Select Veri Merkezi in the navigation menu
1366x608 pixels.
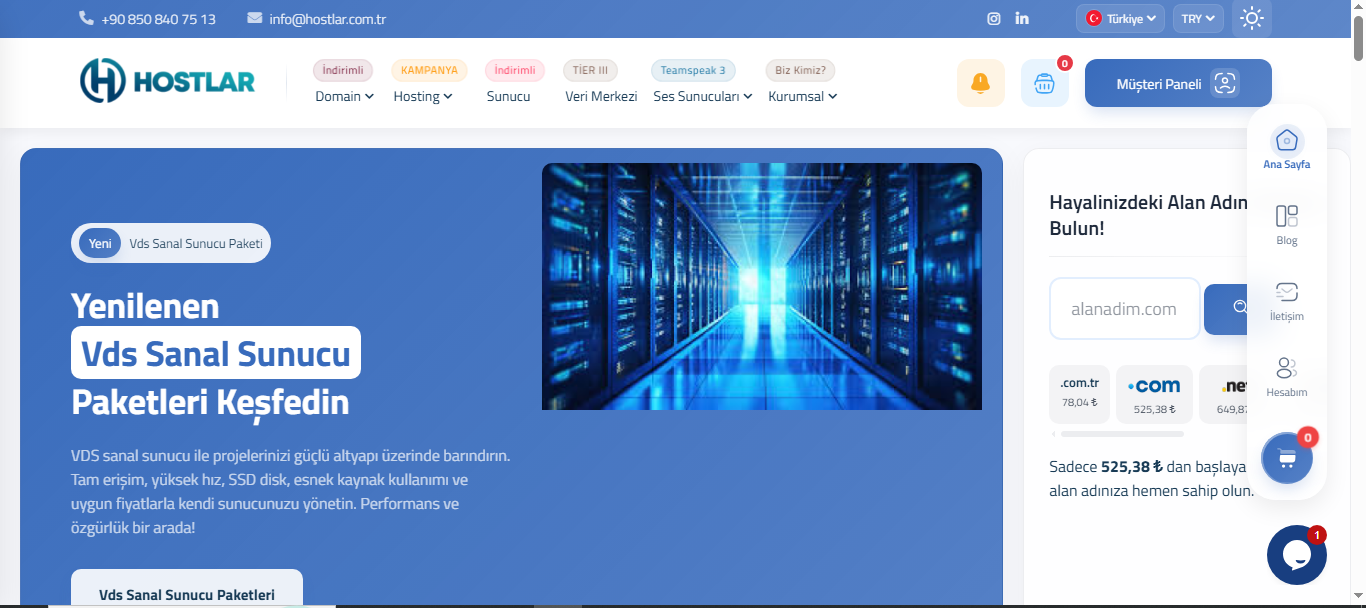point(601,96)
